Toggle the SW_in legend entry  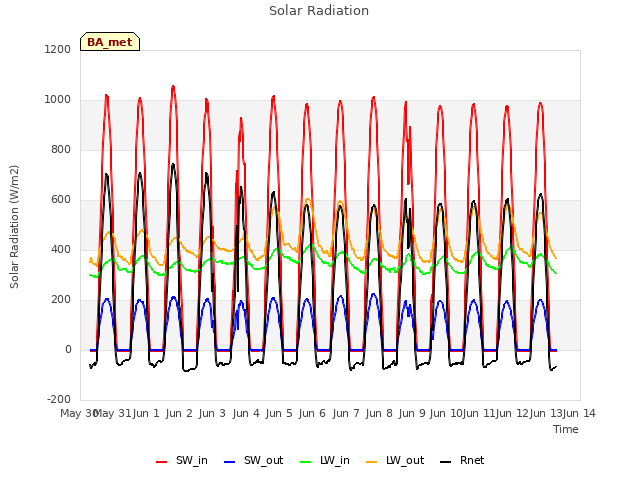tap(182, 461)
